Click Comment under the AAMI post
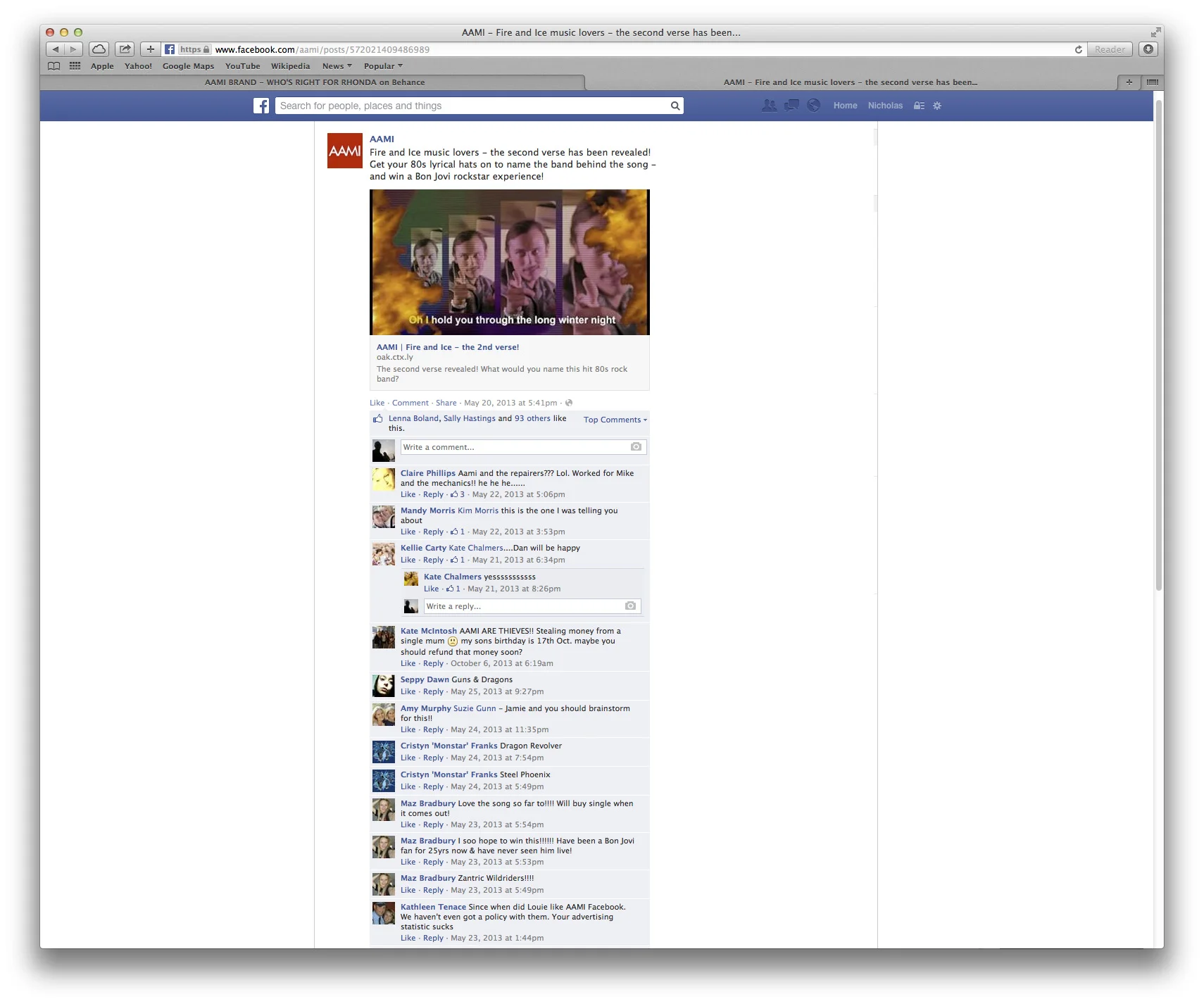Screen dimensions: 1204x1004 pos(410,403)
